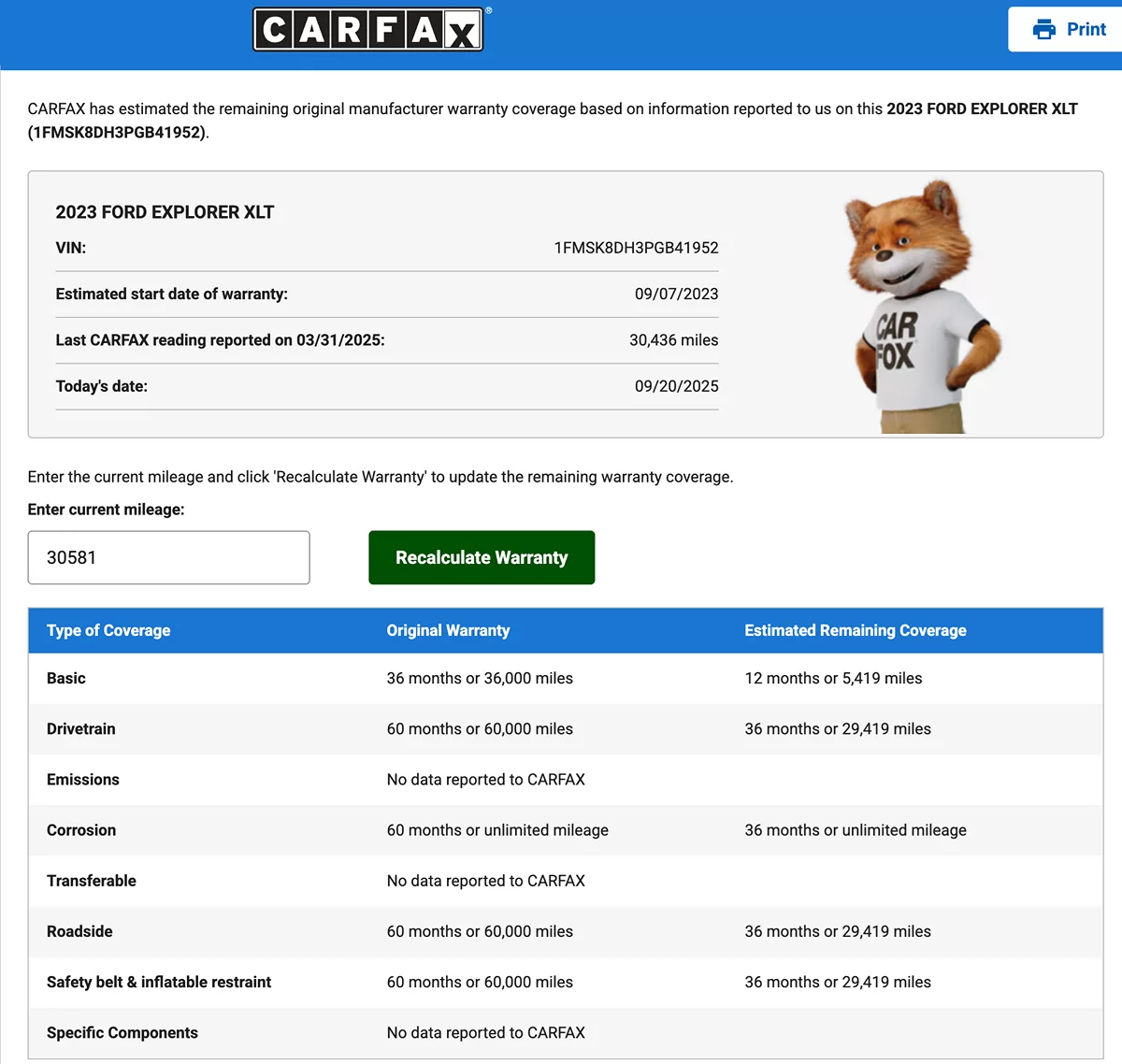Click the VIN number in details box
The image size is (1122, 1064).
tap(636, 248)
